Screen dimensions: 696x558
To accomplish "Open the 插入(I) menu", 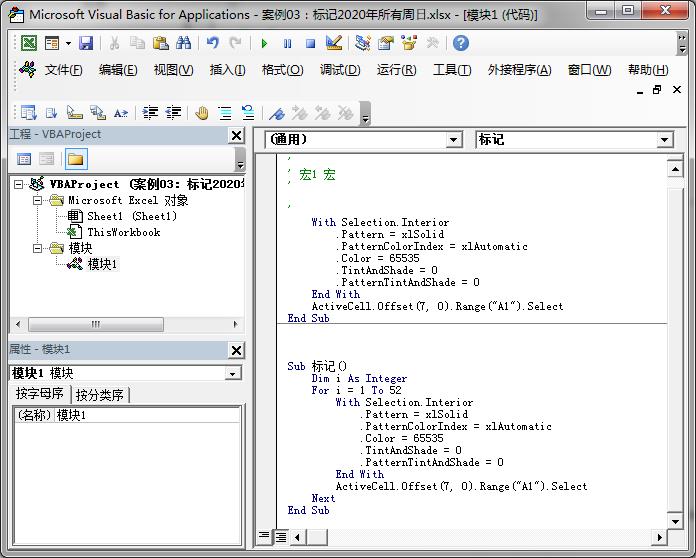I will pyautogui.click(x=227, y=70).
